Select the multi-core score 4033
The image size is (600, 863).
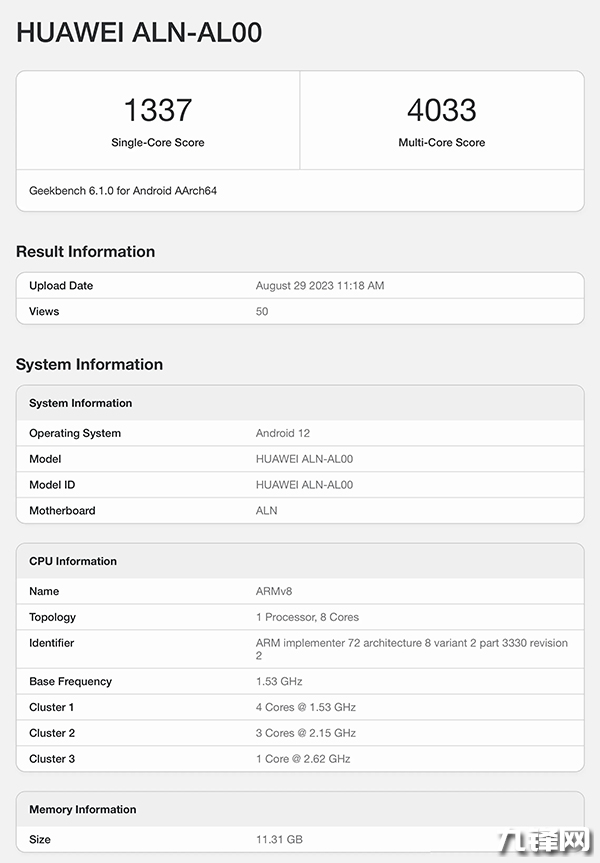[x=442, y=109]
